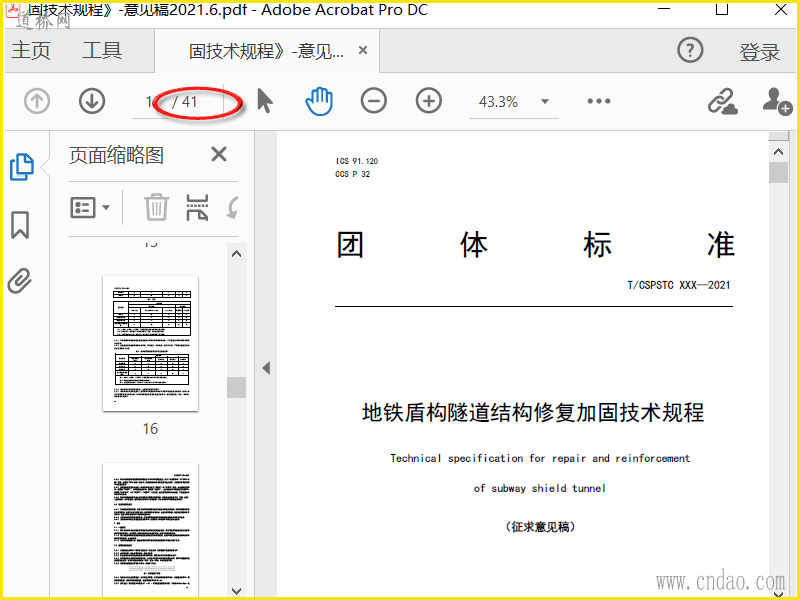Click 登录 to sign in
The height and width of the screenshot is (600, 800).
760,52
